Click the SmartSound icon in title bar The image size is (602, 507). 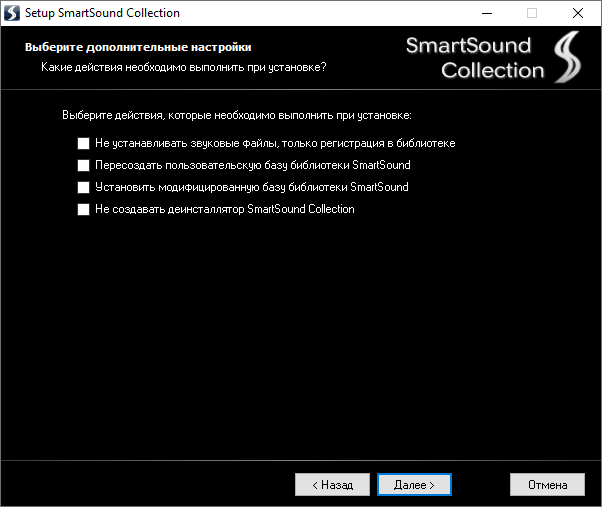click(12, 13)
